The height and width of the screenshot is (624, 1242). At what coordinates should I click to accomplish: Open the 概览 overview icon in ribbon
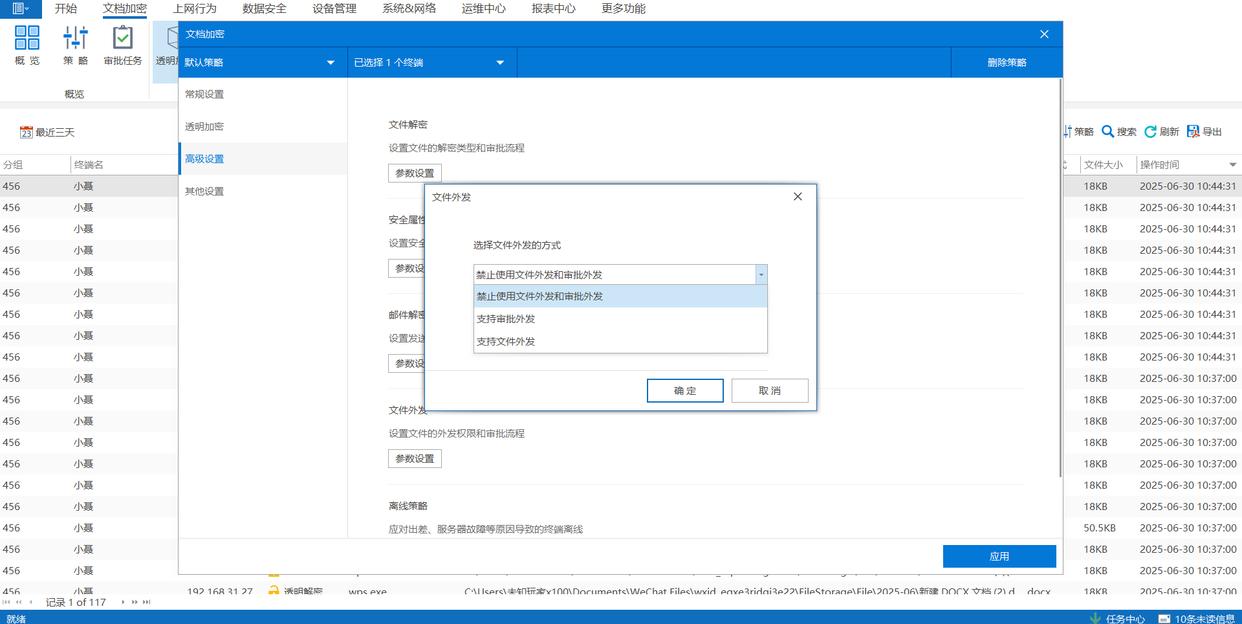click(27, 39)
